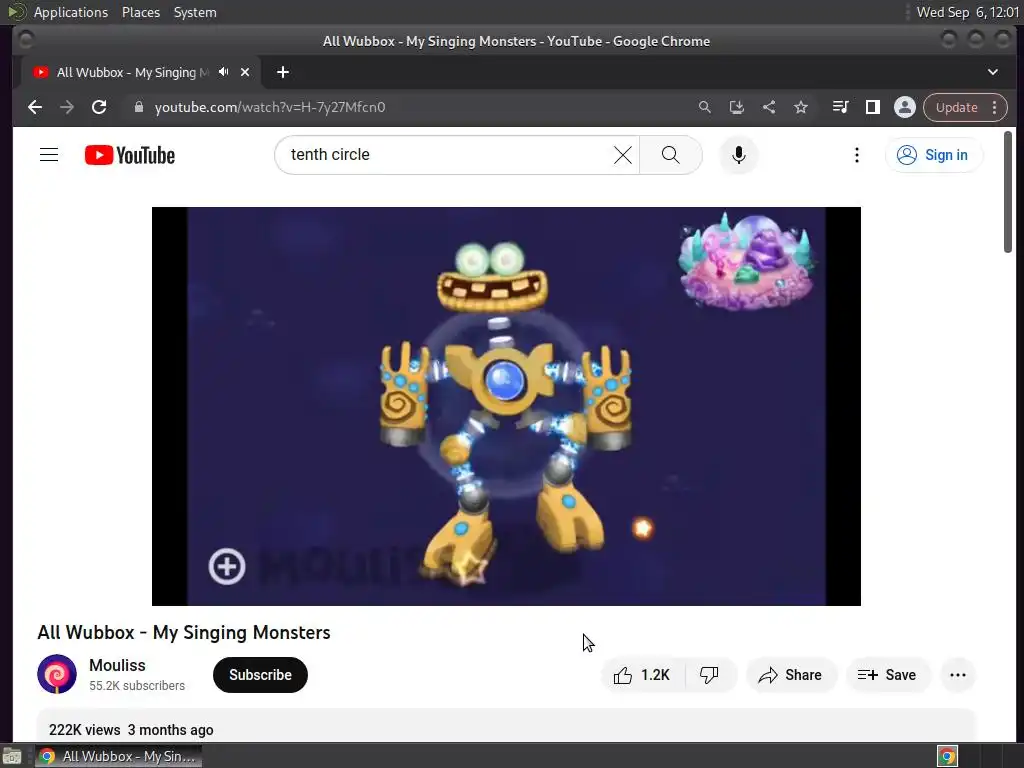Go back to the previous page
The image size is (1024, 768).
(35, 107)
